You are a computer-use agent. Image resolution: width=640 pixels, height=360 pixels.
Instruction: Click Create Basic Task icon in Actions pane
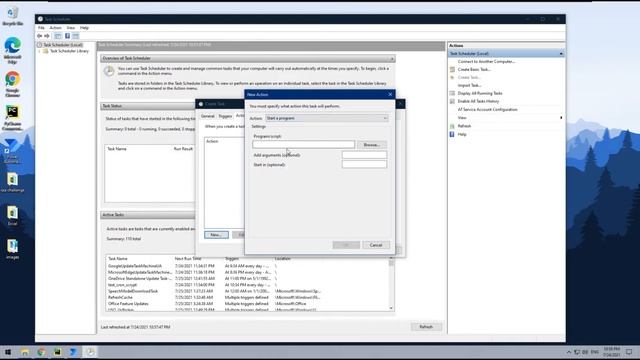click(x=452, y=69)
